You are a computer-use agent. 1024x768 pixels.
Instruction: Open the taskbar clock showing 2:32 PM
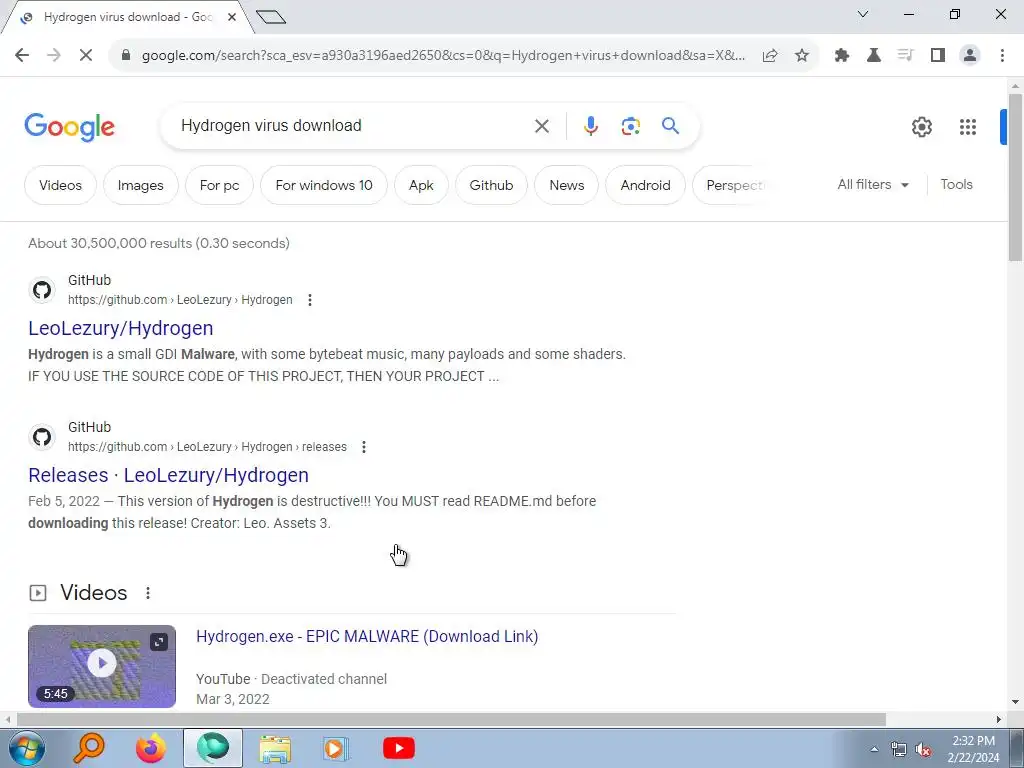coord(973,749)
